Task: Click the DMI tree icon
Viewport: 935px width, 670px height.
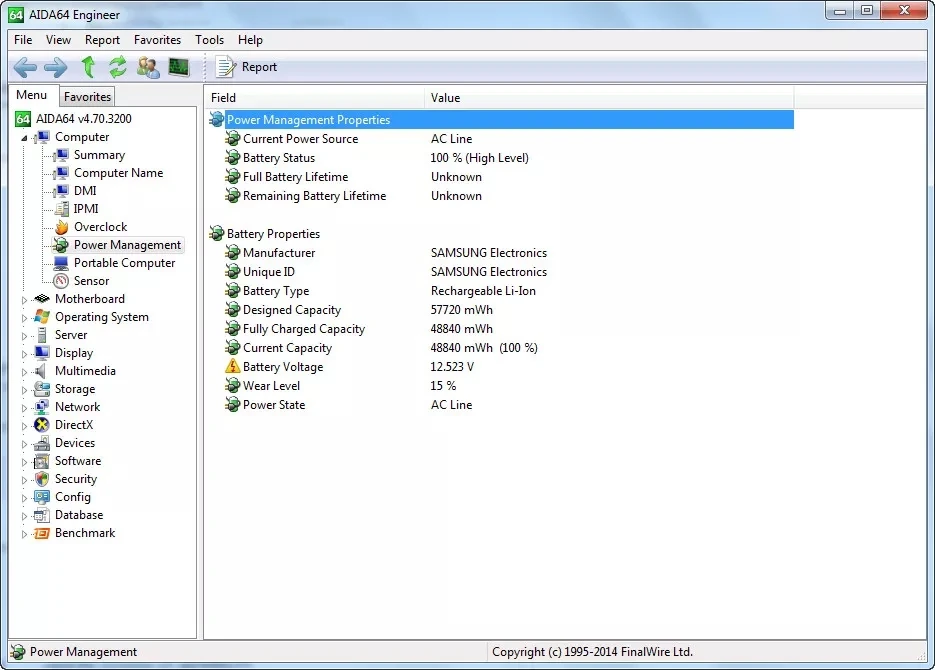Action: (x=61, y=191)
